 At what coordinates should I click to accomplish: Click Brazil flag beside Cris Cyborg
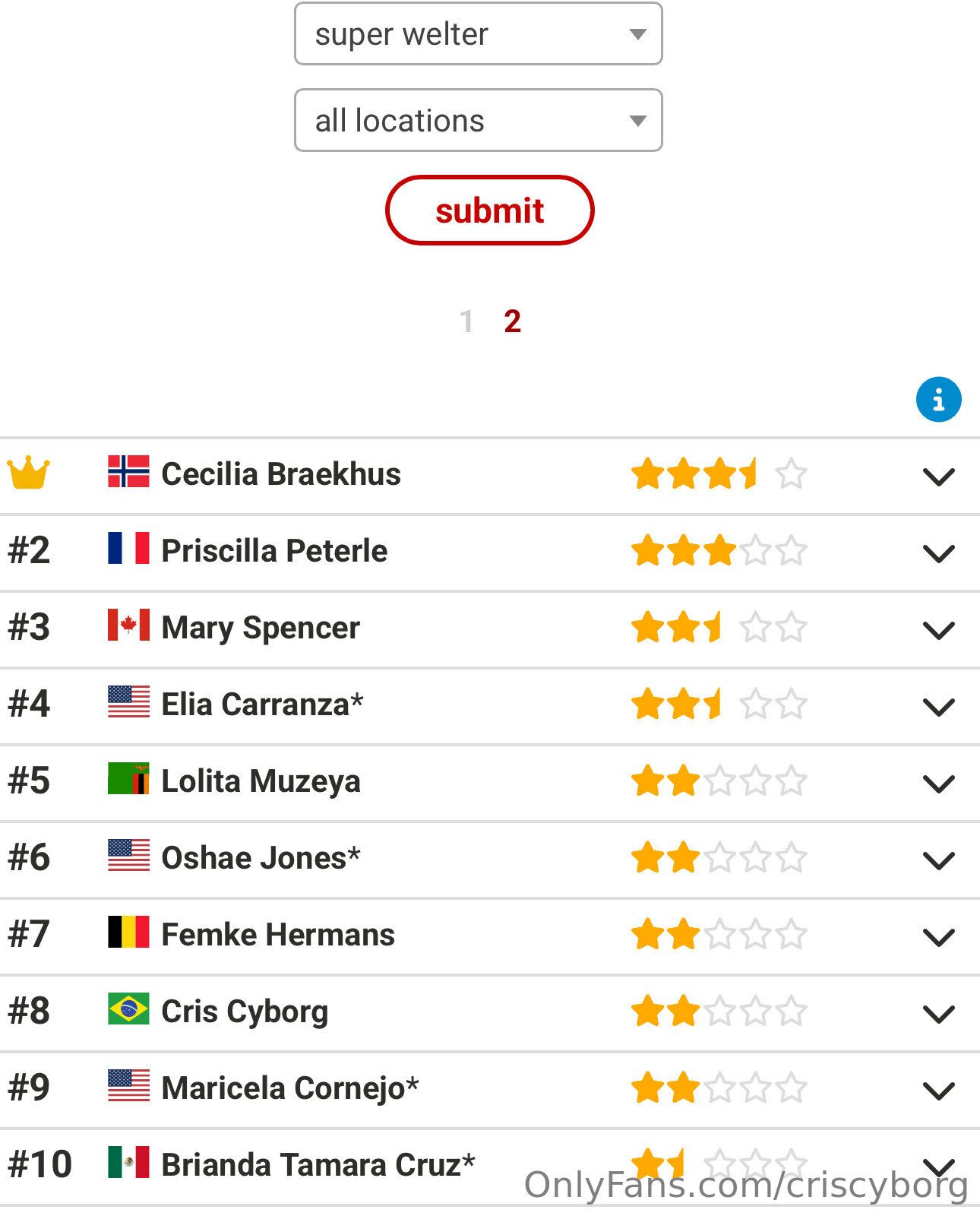tap(128, 1009)
